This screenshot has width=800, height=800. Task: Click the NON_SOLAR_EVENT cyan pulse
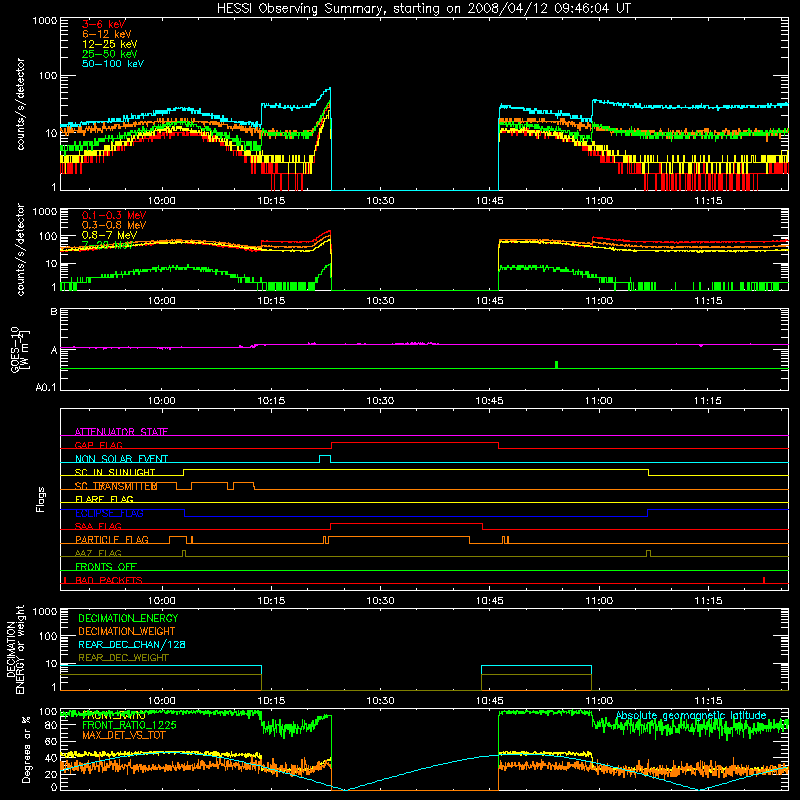pos(325,459)
